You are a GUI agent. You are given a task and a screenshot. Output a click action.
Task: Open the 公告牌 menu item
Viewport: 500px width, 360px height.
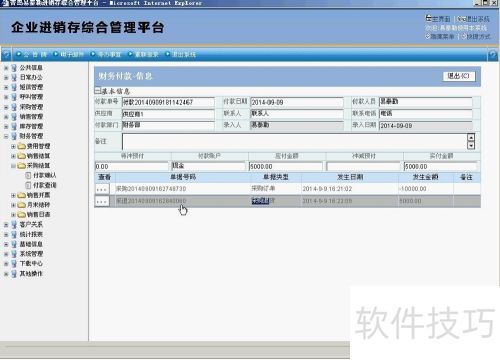click(32, 54)
